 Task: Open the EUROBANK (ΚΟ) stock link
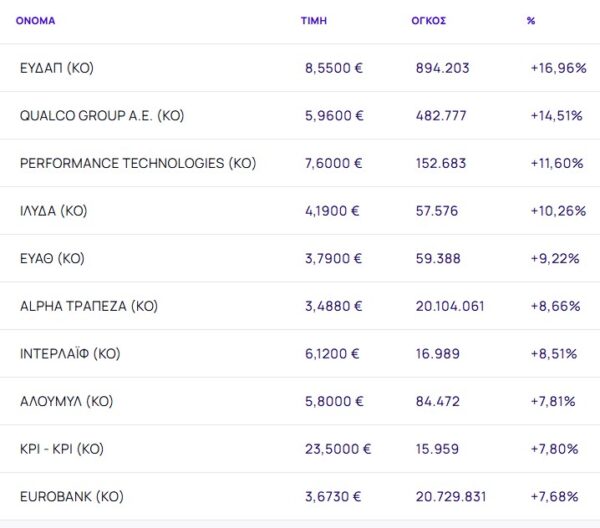tap(71, 496)
